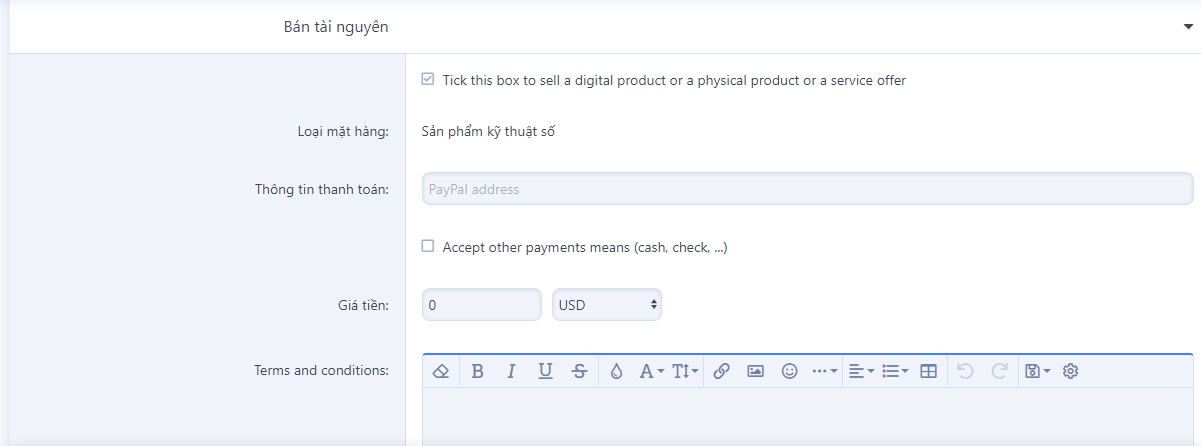1201x446 pixels.
Task: Open editor settings gear icon
Action: (1070, 371)
